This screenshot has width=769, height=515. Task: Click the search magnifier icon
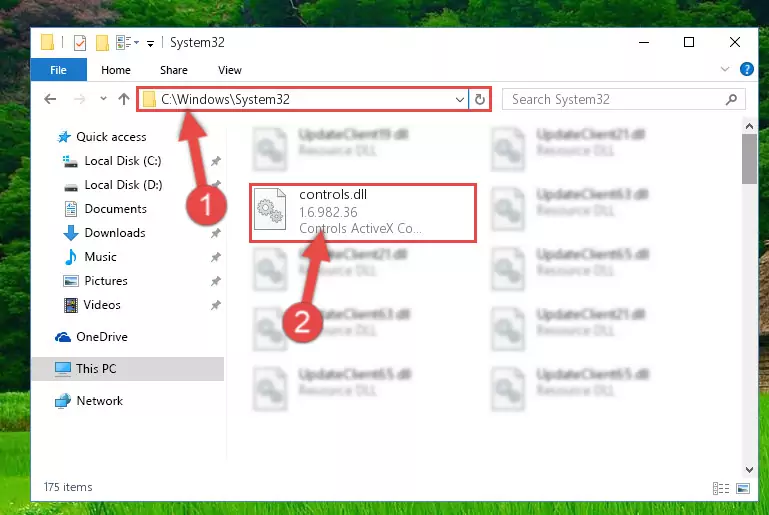pos(731,100)
